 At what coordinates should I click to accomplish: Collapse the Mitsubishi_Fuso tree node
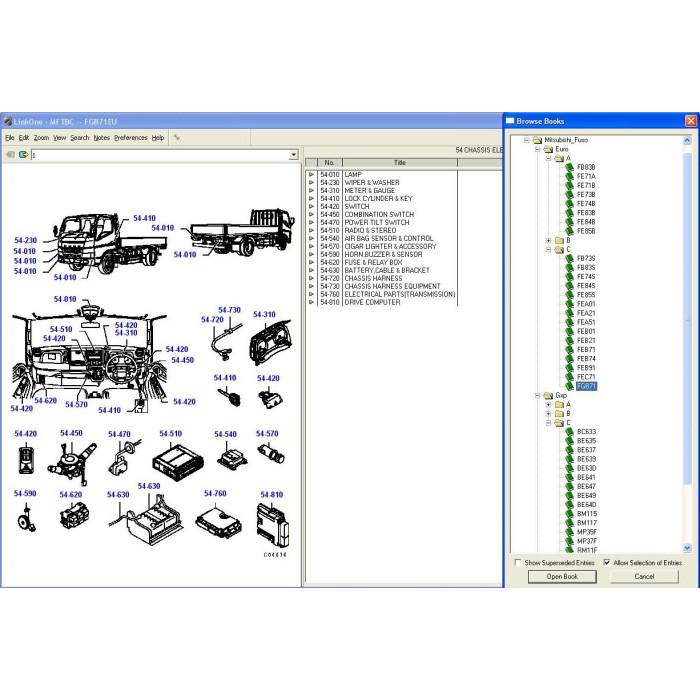pos(527,140)
